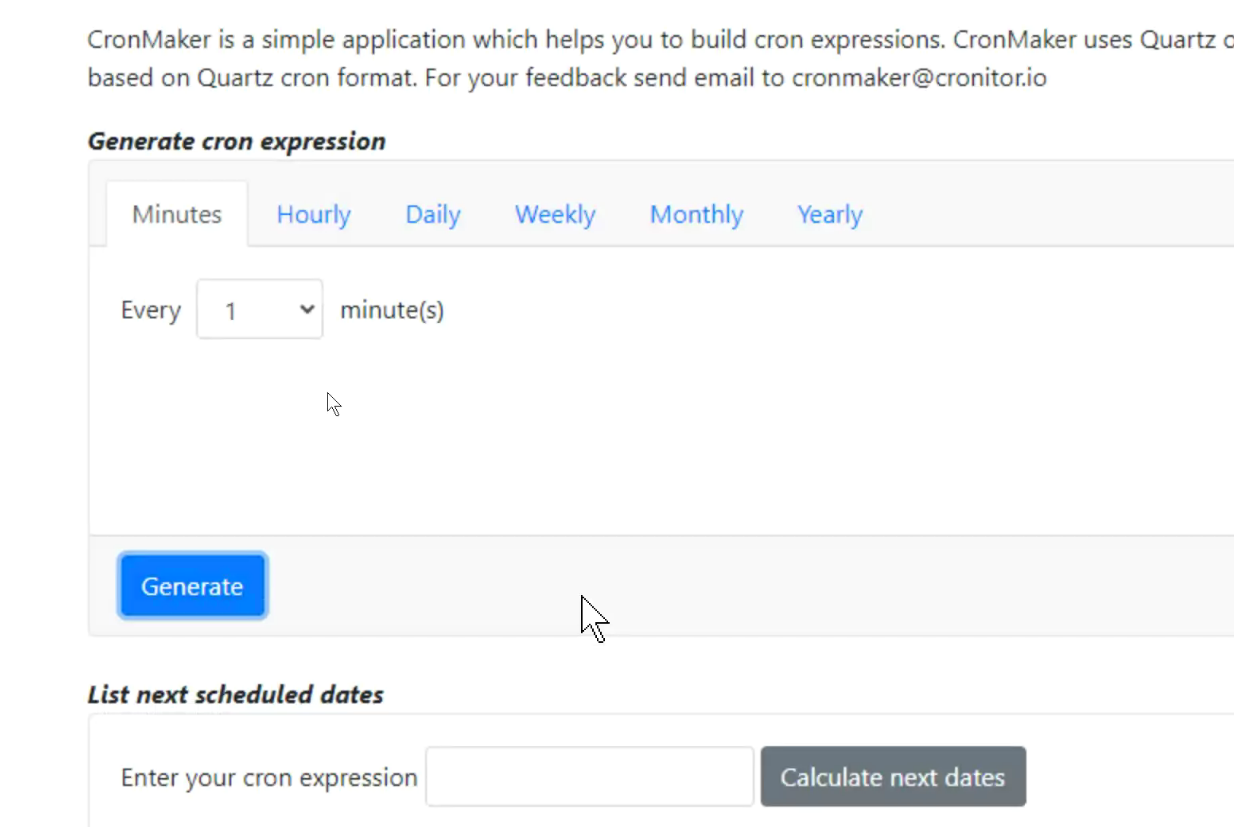1234x827 pixels.
Task: Select the Minutes tab
Action: coord(177,214)
